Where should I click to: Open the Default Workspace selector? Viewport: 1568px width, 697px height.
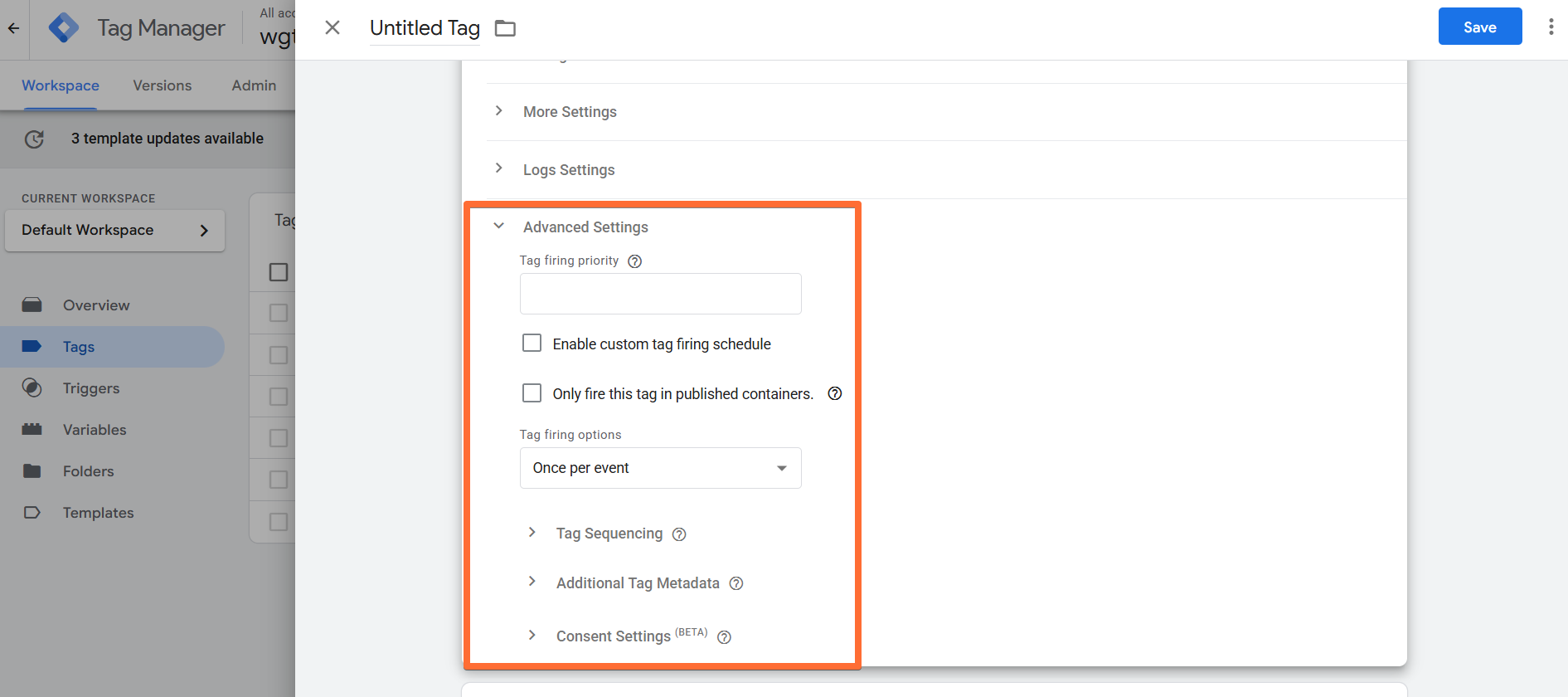115,231
